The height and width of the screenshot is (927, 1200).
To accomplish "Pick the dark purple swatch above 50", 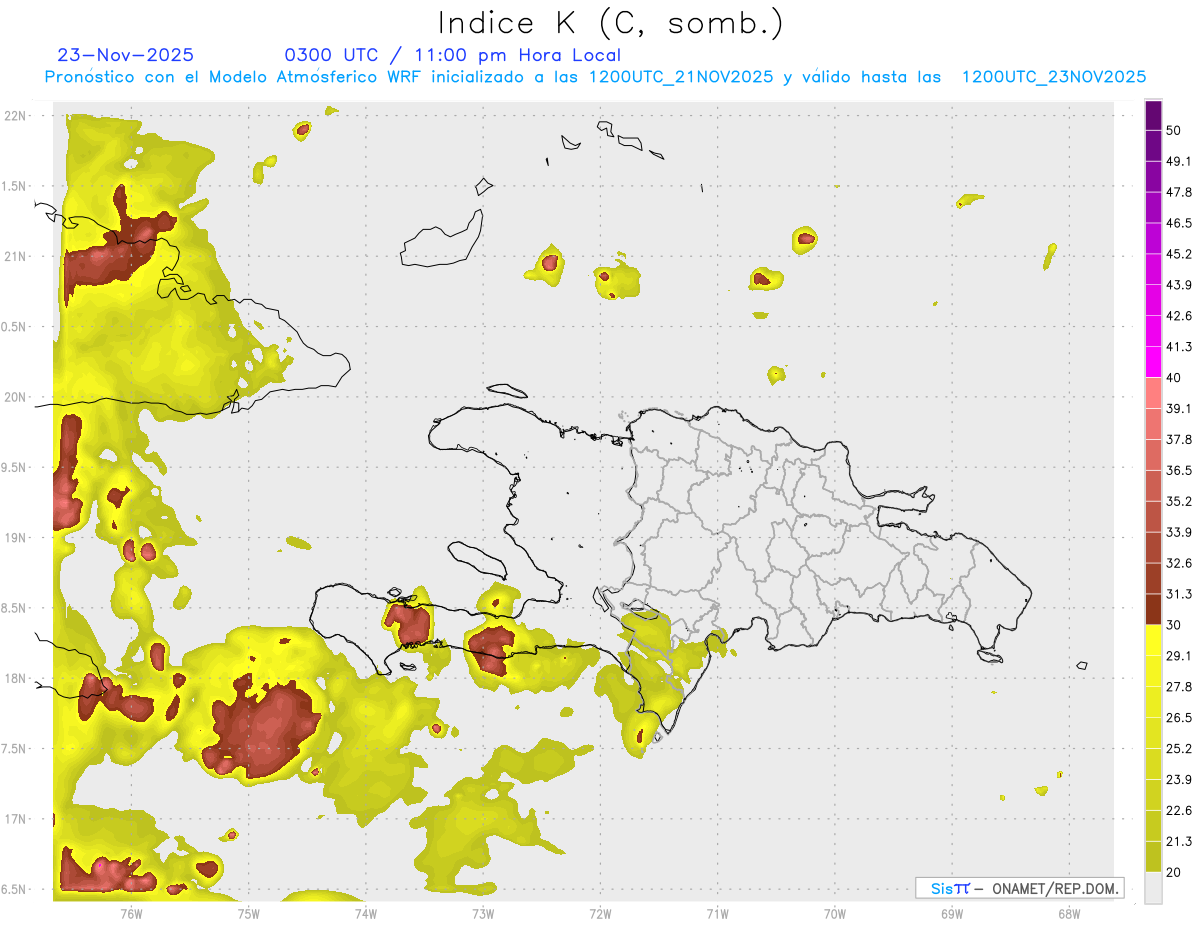I will point(1153,115).
